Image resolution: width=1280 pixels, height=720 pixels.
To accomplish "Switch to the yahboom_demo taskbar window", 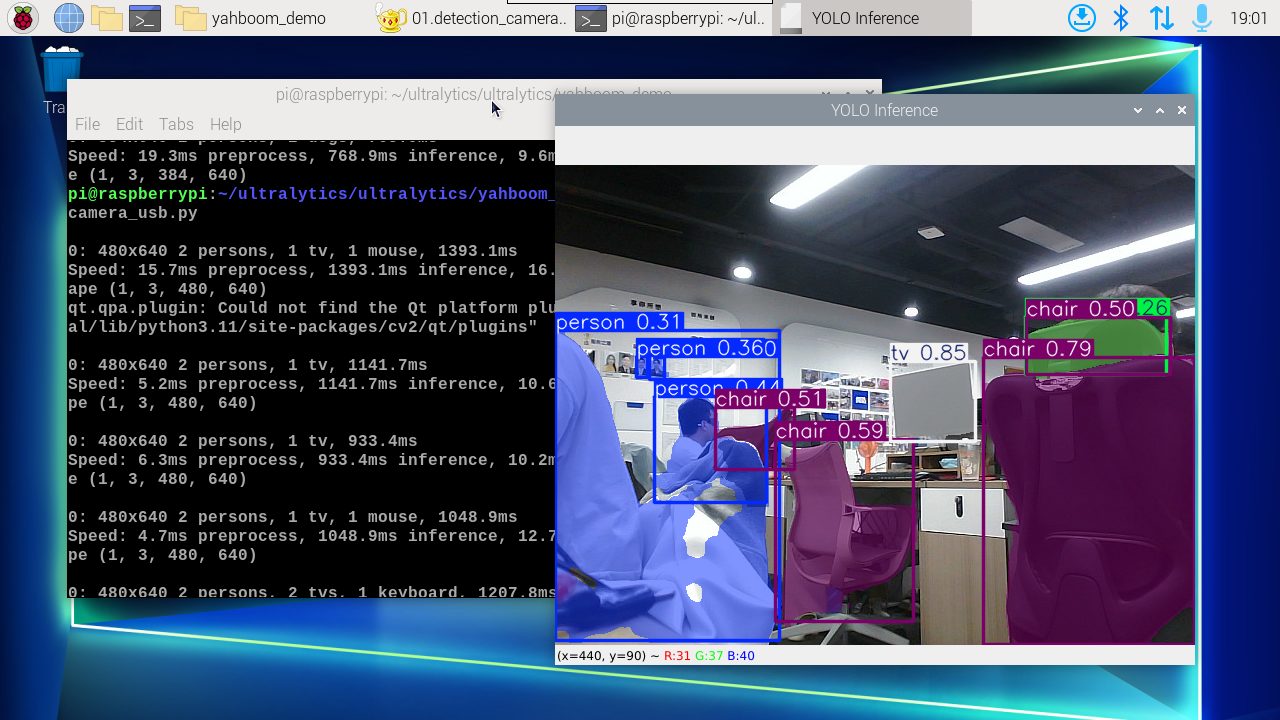I will (x=250, y=18).
